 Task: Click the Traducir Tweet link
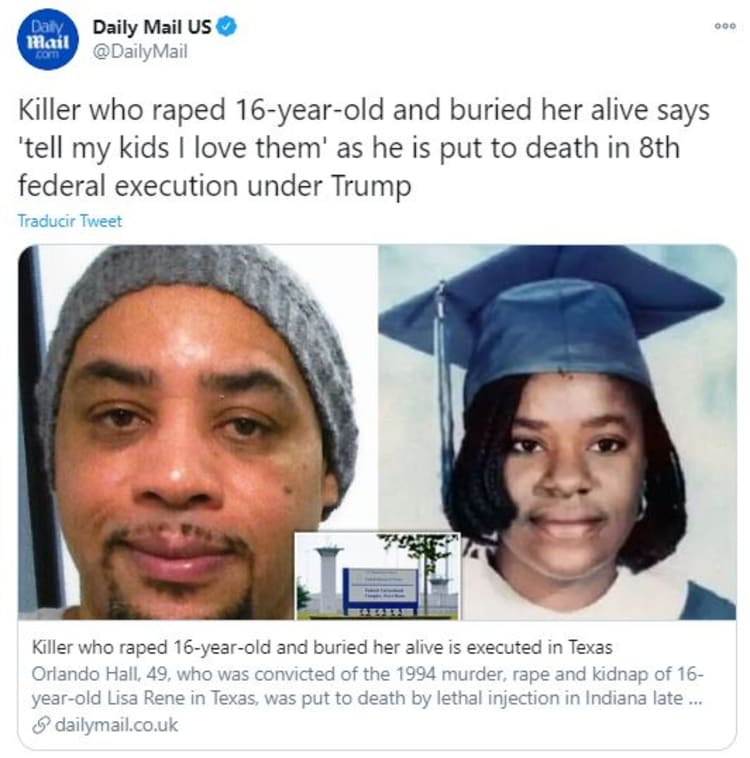(70, 221)
